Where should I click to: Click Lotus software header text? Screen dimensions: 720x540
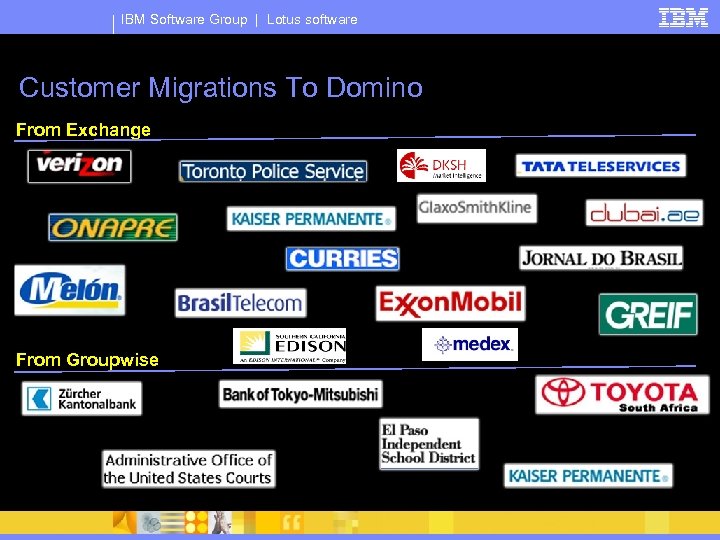pyautogui.click(x=312, y=19)
